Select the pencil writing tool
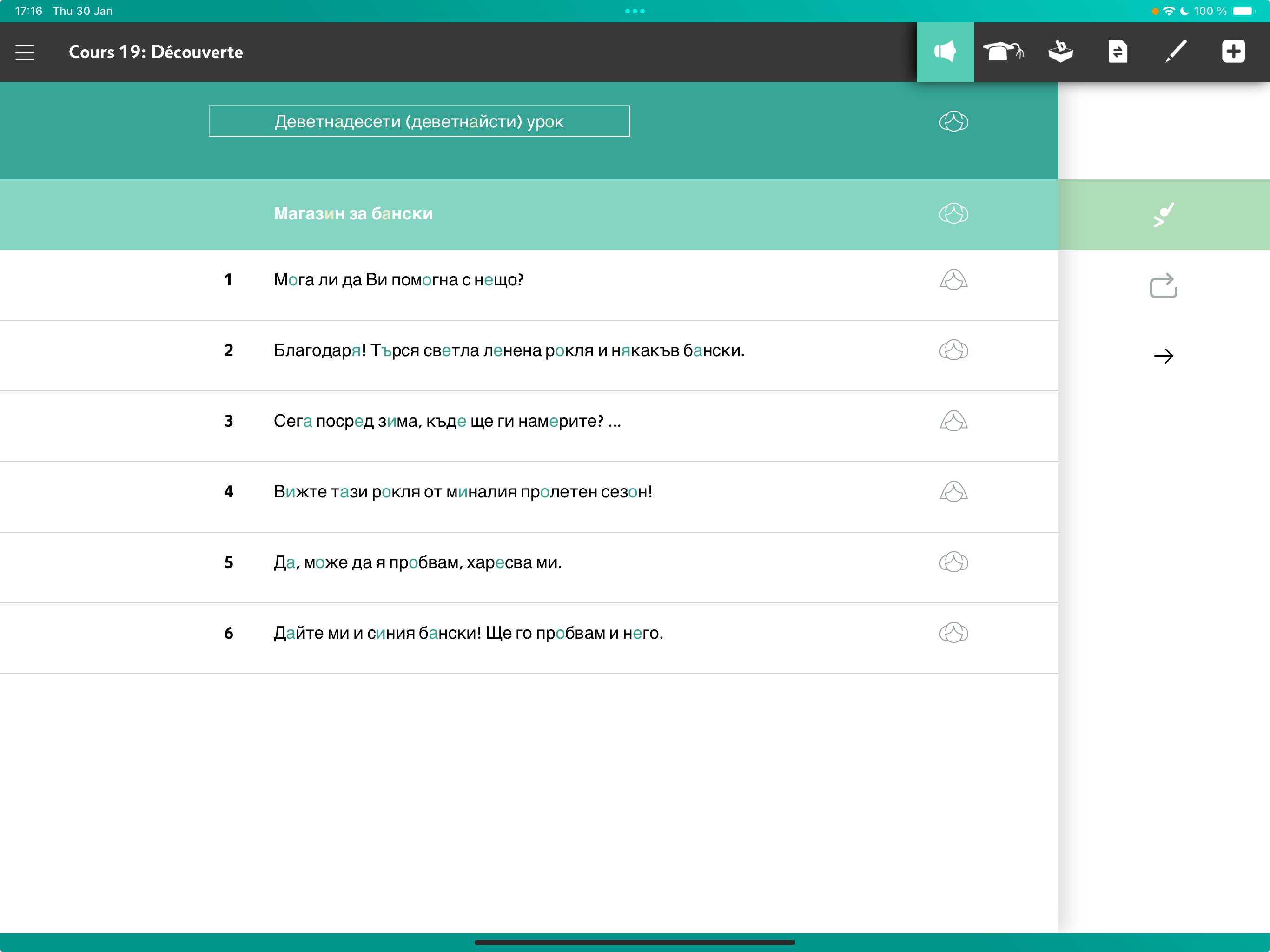This screenshot has width=1270, height=952. 1175,52
